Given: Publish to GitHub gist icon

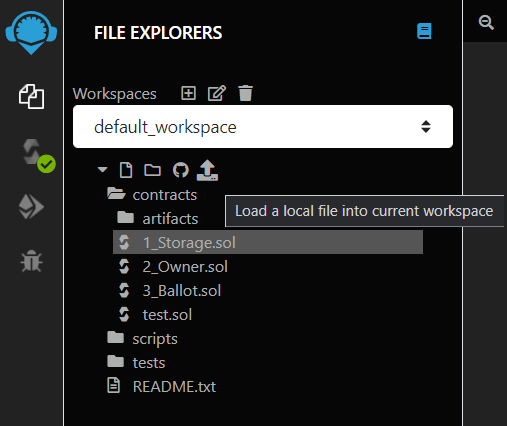Looking at the screenshot, I should click(x=181, y=170).
